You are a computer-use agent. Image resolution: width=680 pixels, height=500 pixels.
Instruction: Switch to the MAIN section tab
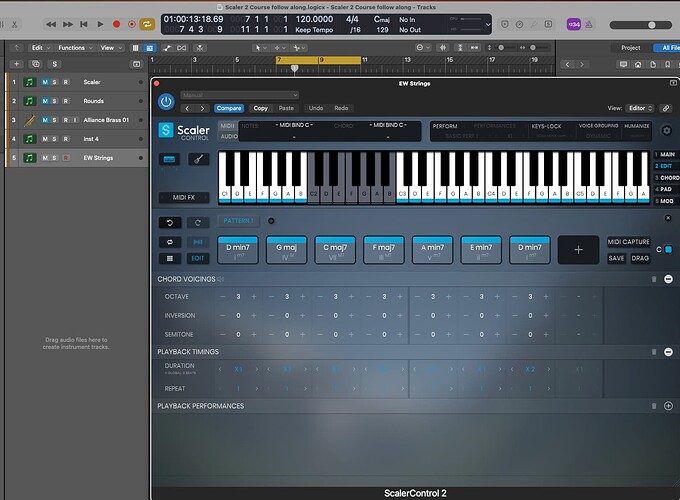click(666, 154)
